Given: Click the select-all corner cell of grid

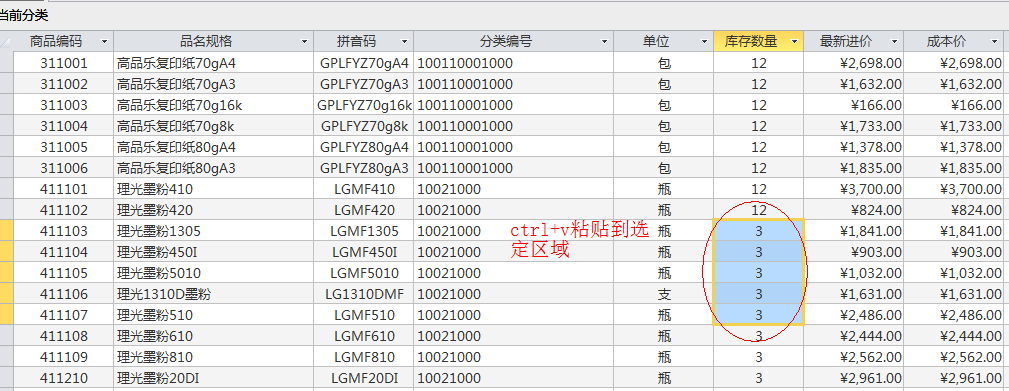Looking at the screenshot, I should tap(6, 42).
